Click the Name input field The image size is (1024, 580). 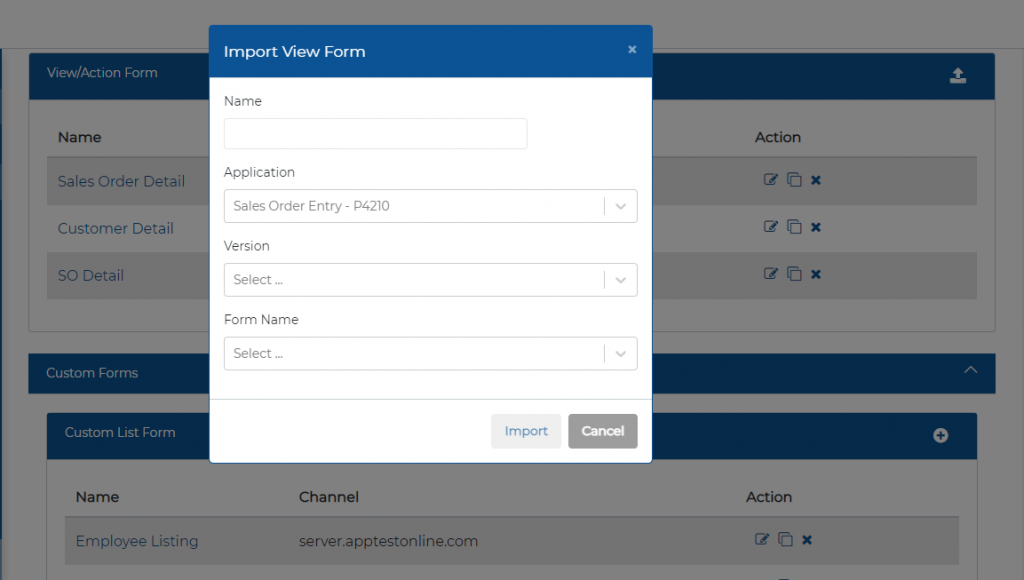(375, 134)
